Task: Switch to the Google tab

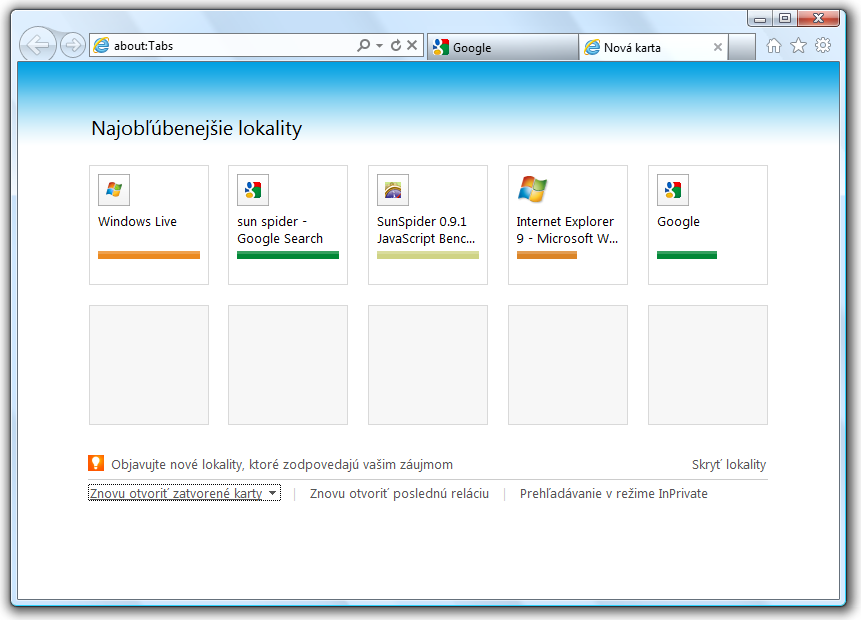Action: 502,47
